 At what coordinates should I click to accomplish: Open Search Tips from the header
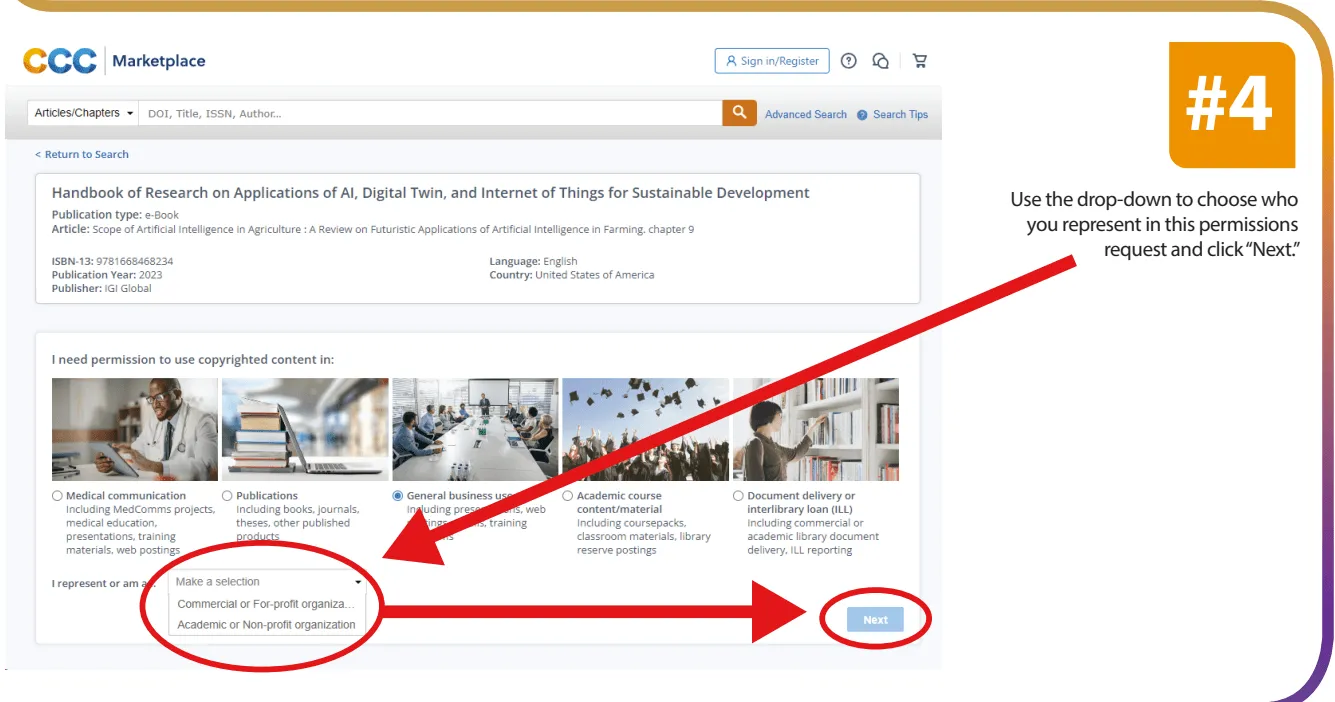click(x=898, y=114)
